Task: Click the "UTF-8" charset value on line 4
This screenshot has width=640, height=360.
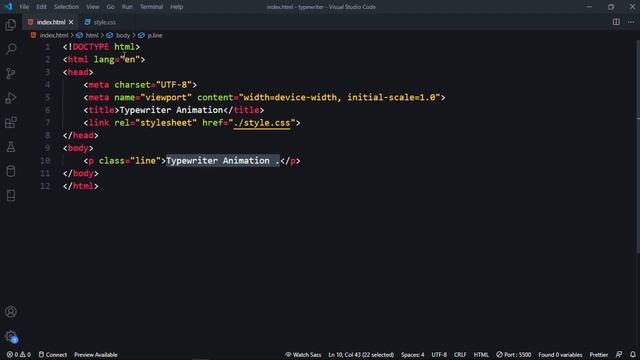Action: (174, 85)
